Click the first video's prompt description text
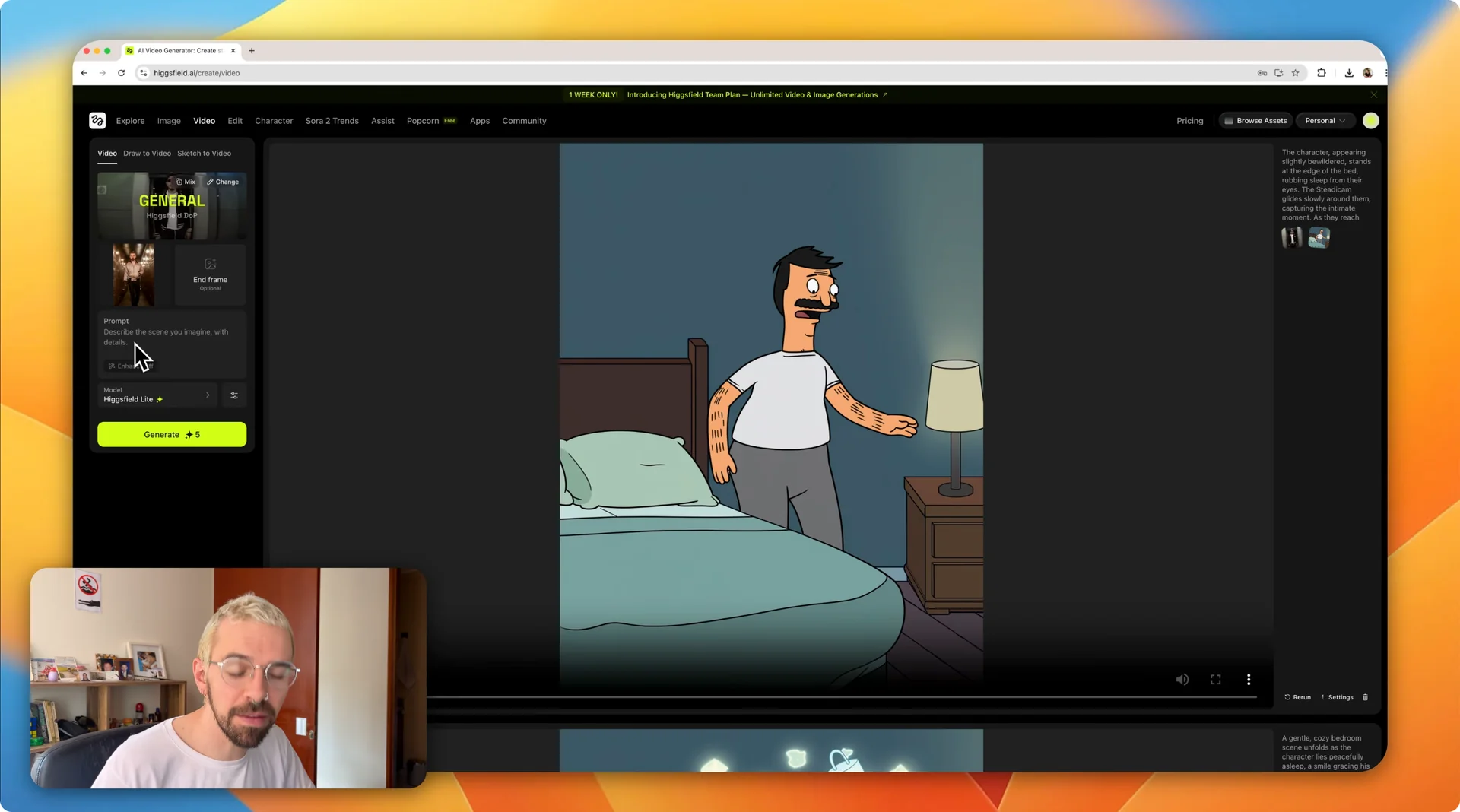 click(1327, 185)
